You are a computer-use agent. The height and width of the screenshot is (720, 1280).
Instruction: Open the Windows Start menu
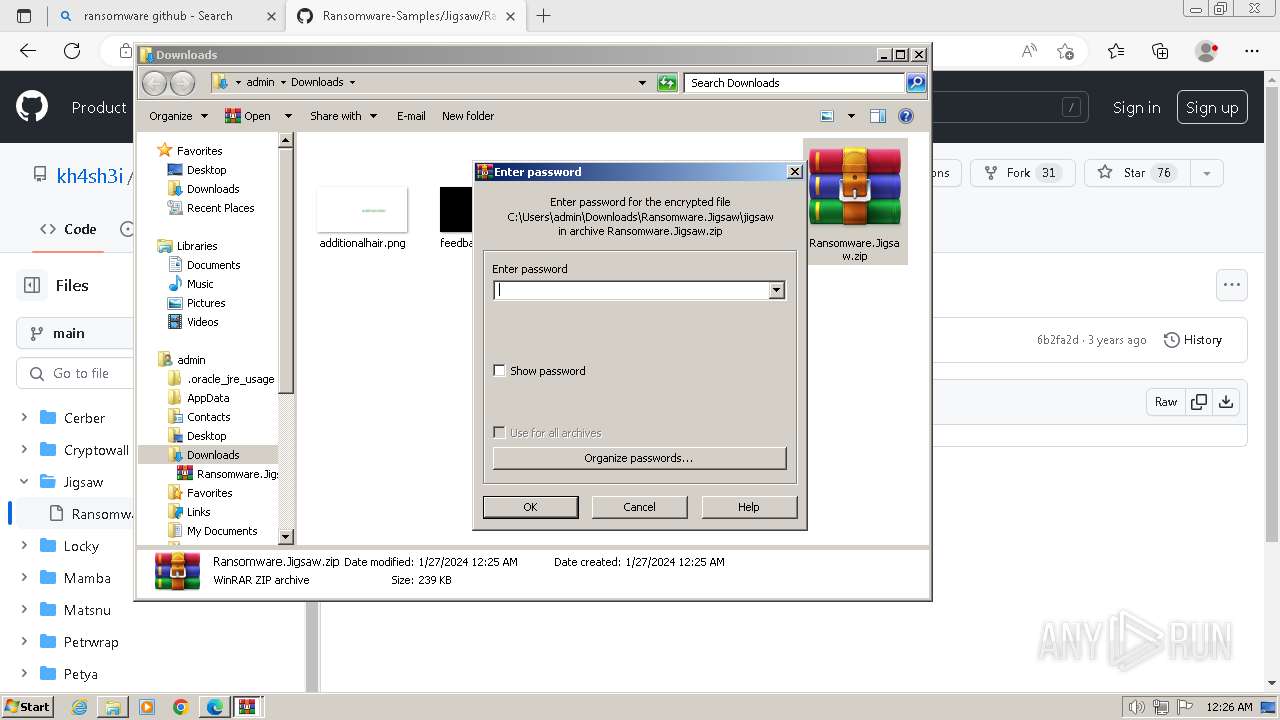pyautogui.click(x=27, y=707)
